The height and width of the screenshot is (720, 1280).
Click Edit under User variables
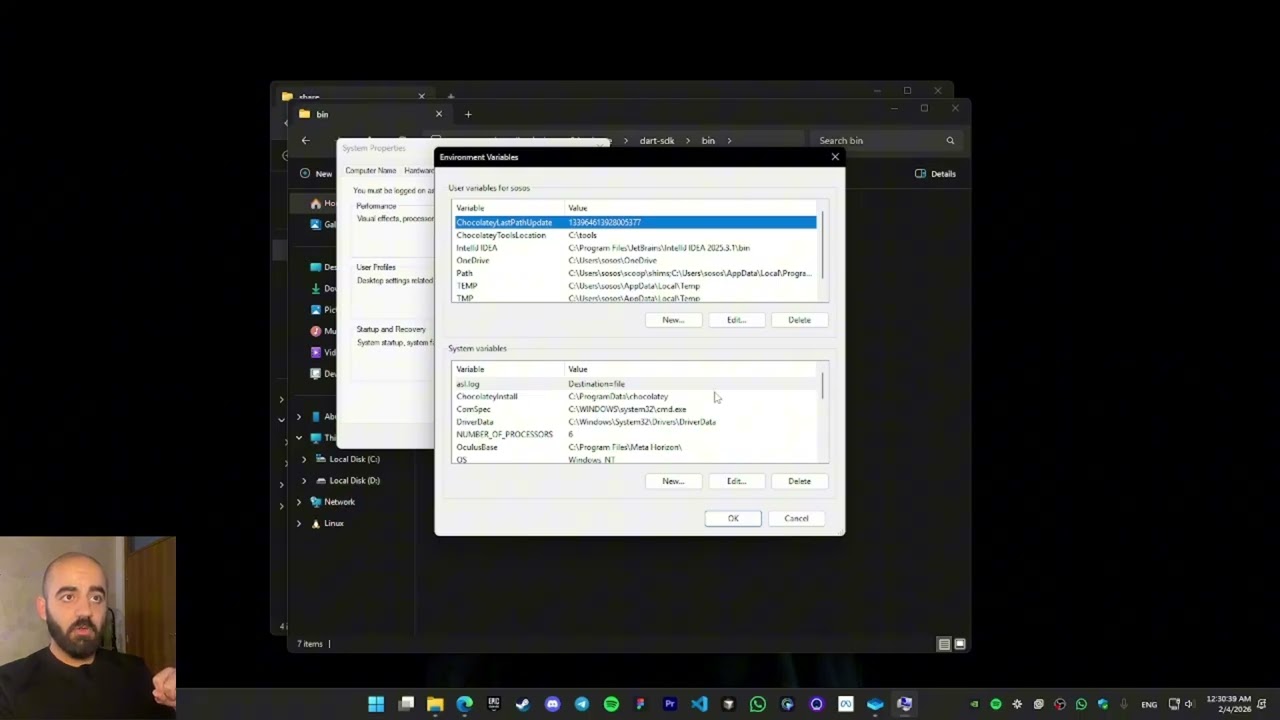click(x=736, y=320)
